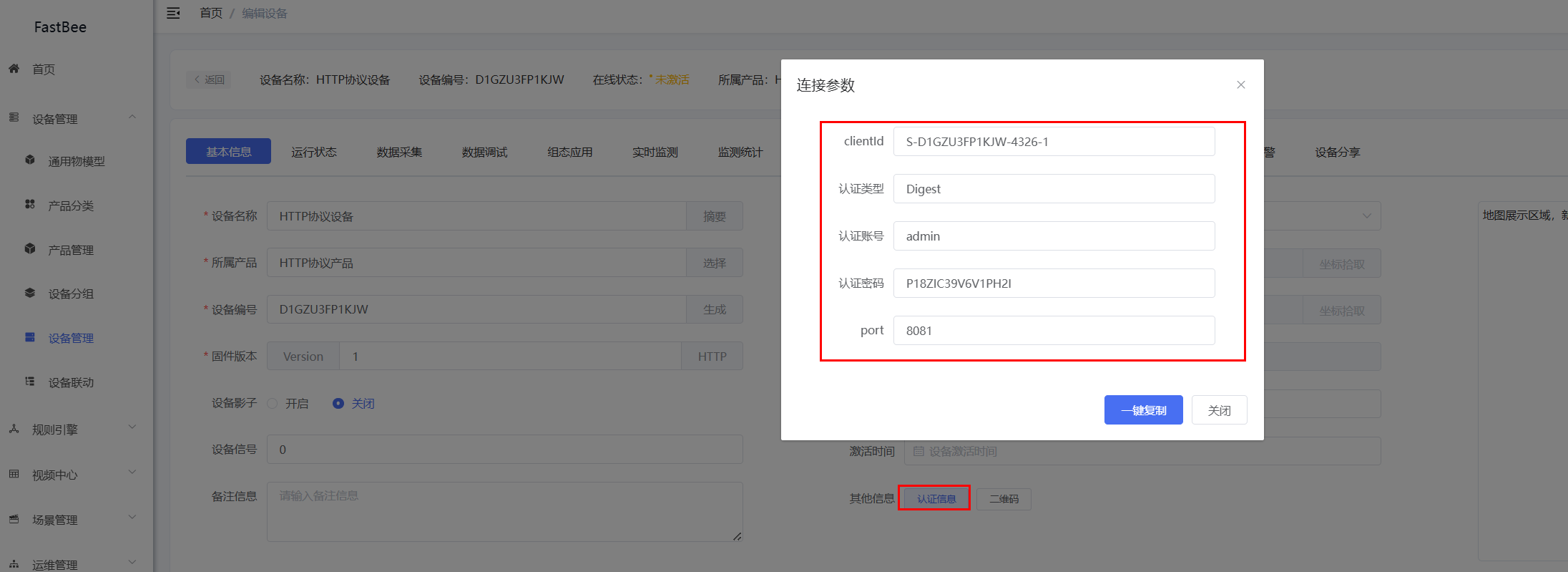Toggle the sidebar collapse hamburger icon
This screenshot has height=572, width=1568.
coord(173,13)
